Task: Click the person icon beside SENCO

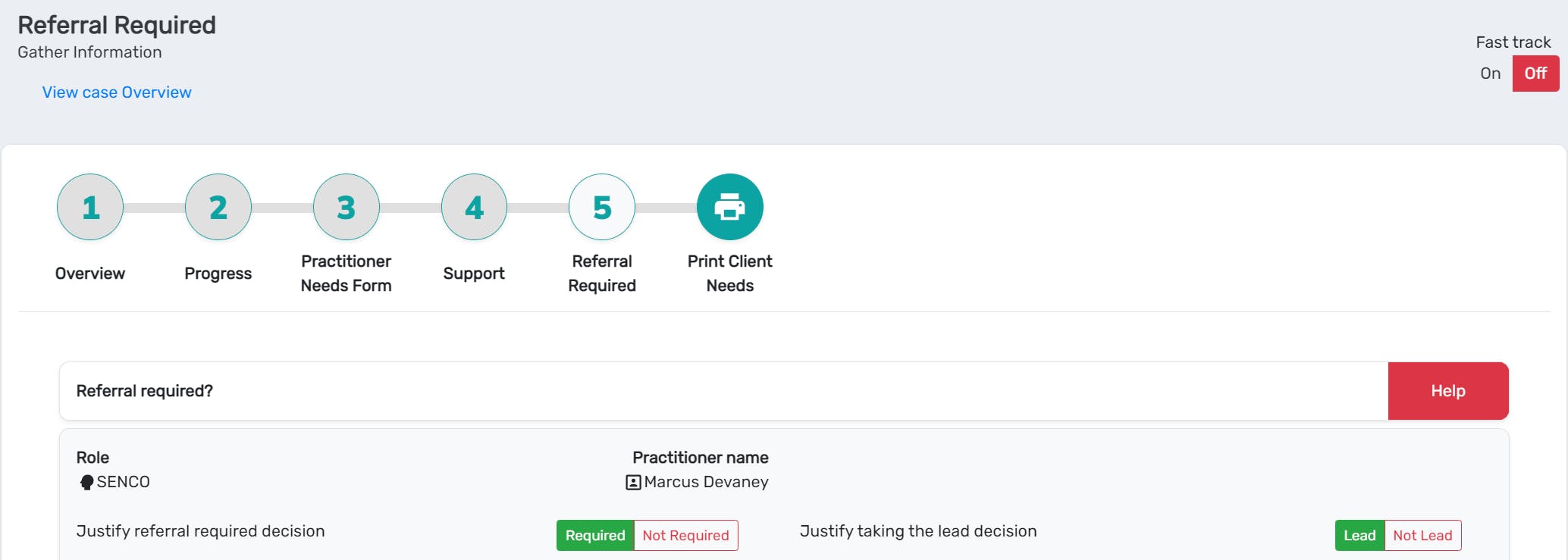Action: [85, 482]
